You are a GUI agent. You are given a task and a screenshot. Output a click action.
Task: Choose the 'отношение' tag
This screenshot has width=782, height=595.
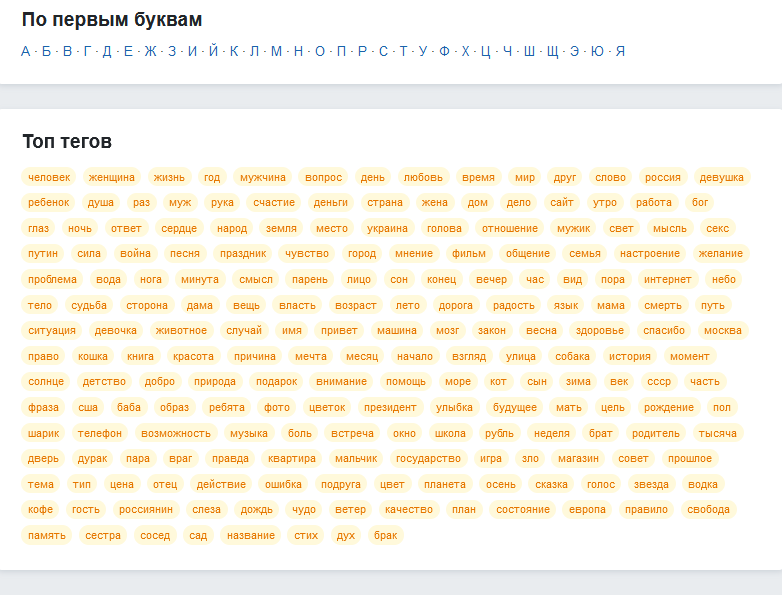pyautogui.click(x=510, y=228)
